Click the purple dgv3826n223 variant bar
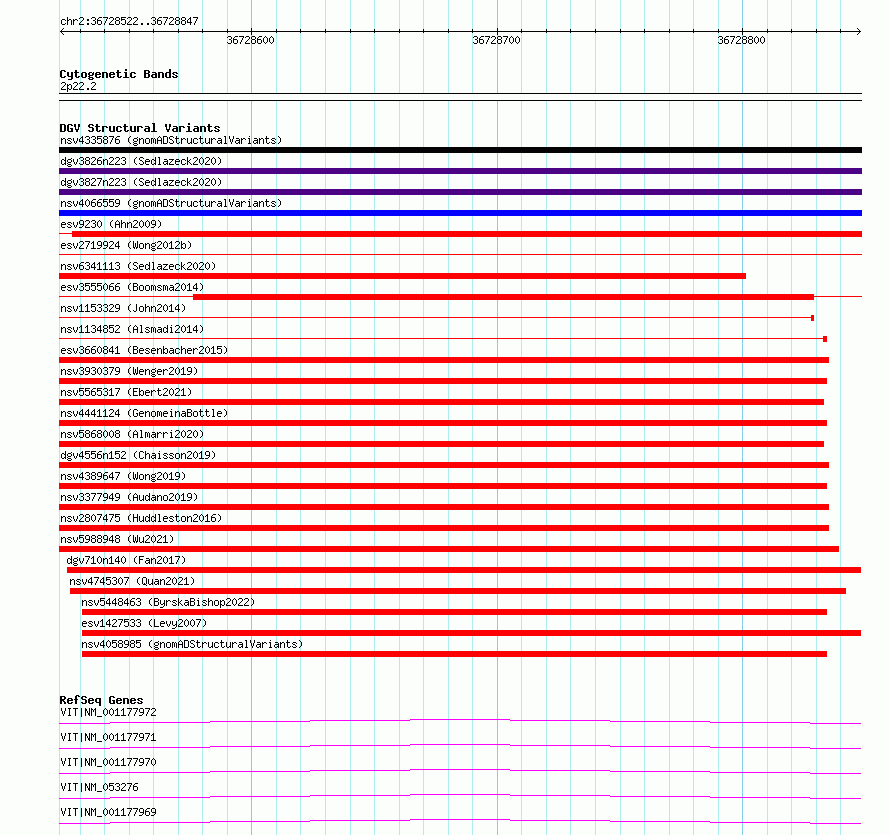Screen dimensions: 890x835 click(460, 171)
